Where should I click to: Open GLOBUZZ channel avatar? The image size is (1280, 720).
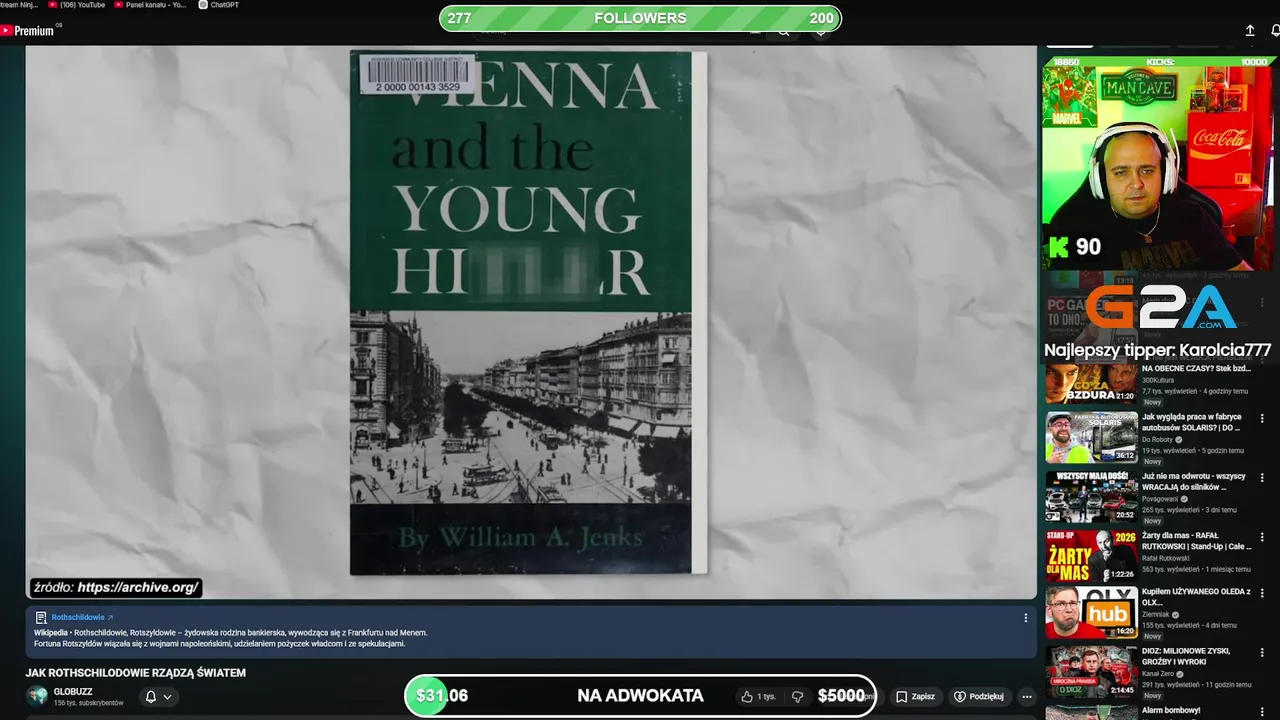pos(37,696)
